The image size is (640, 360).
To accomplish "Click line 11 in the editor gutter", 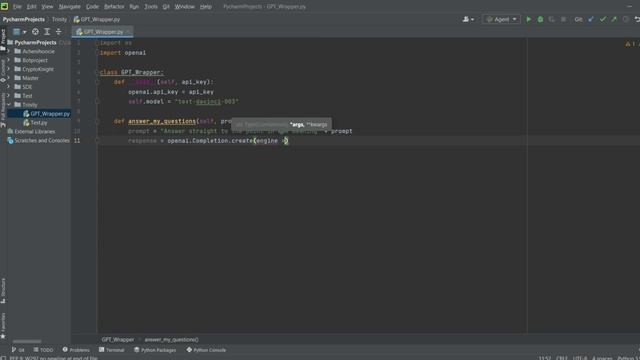I will [x=77, y=140].
